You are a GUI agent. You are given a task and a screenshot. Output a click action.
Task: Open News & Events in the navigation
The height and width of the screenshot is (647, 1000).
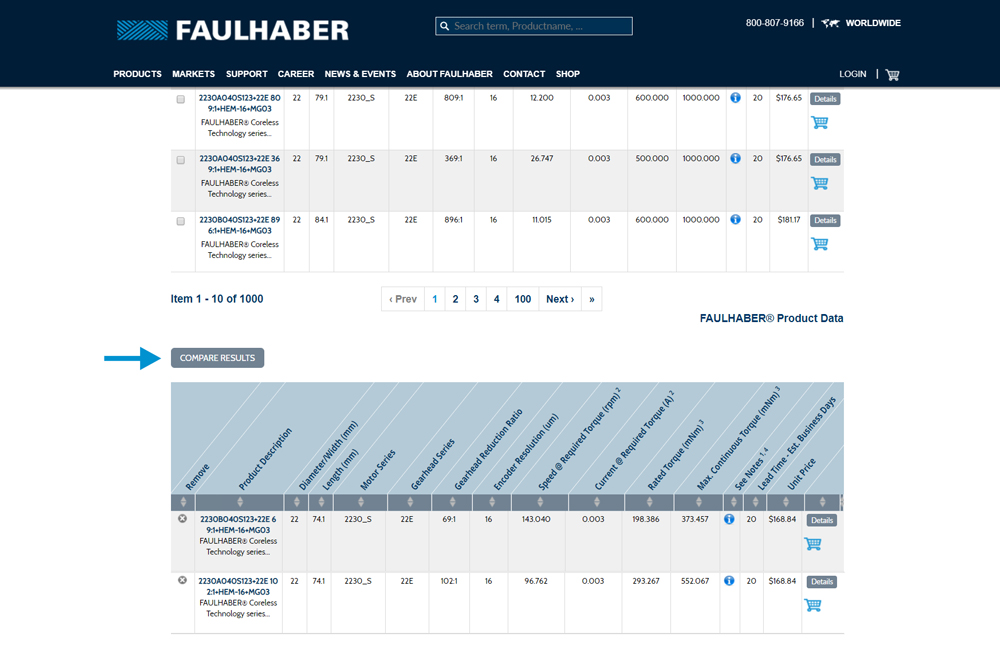(x=360, y=74)
